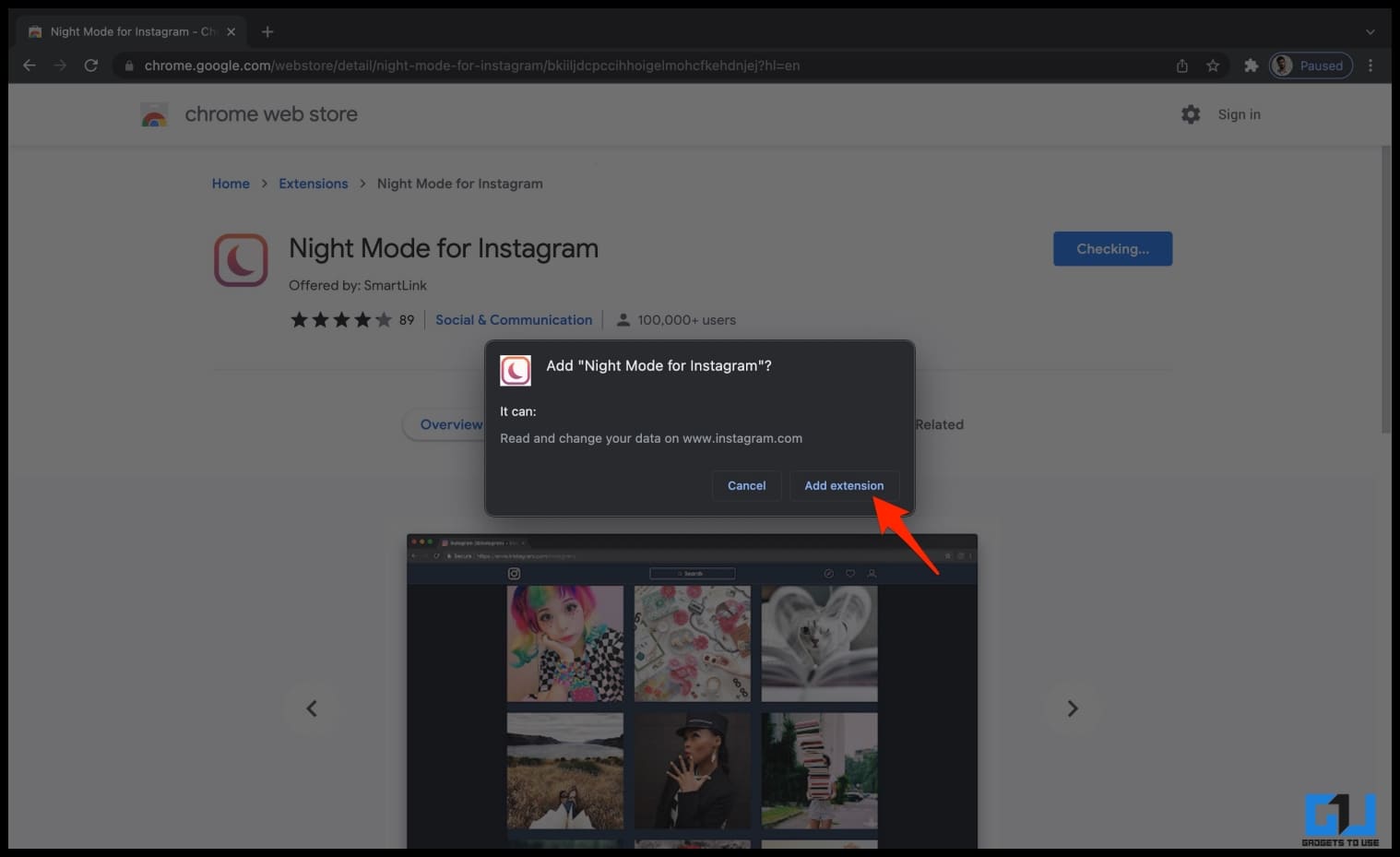Show previous screenshot with left arrow
The height and width of the screenshot is (857, 1400).
coord(312,708)
